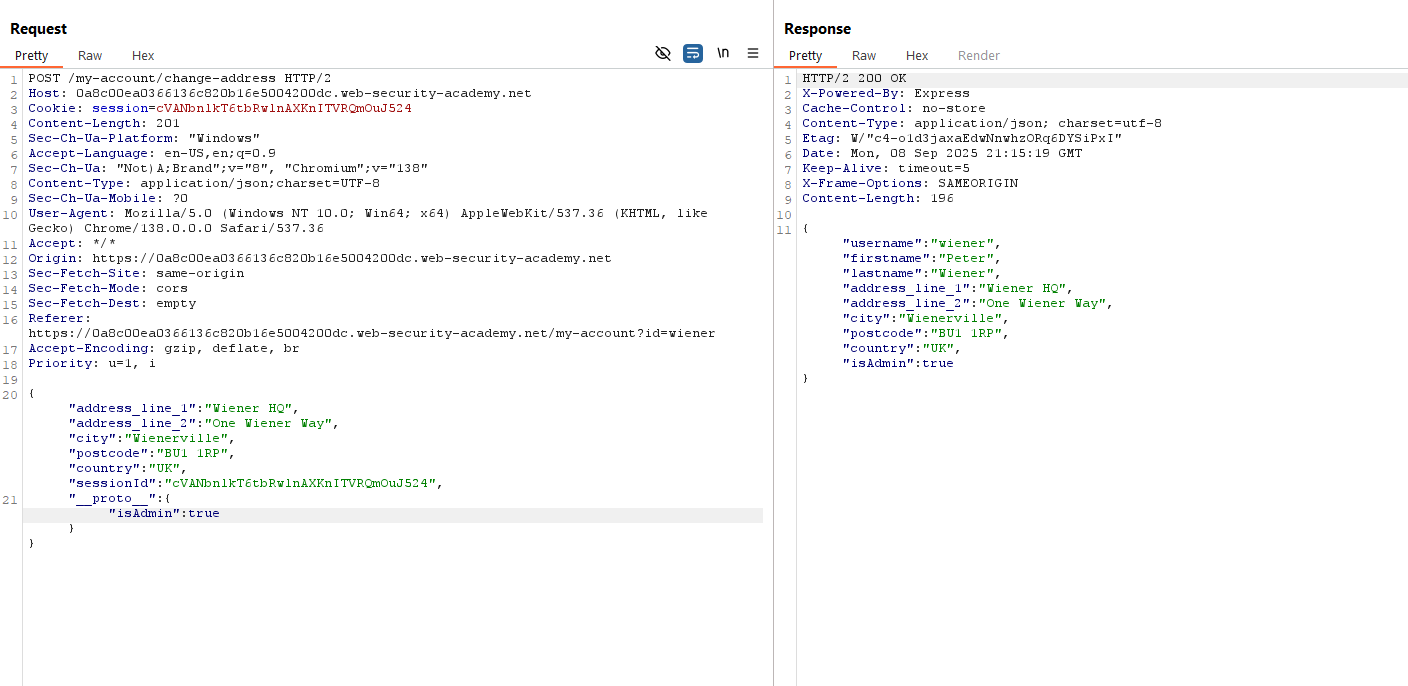The width and height of the screenshot is (1408, 686).
Task: Open the Request hamburger options menu
Action: click(753, 54)
